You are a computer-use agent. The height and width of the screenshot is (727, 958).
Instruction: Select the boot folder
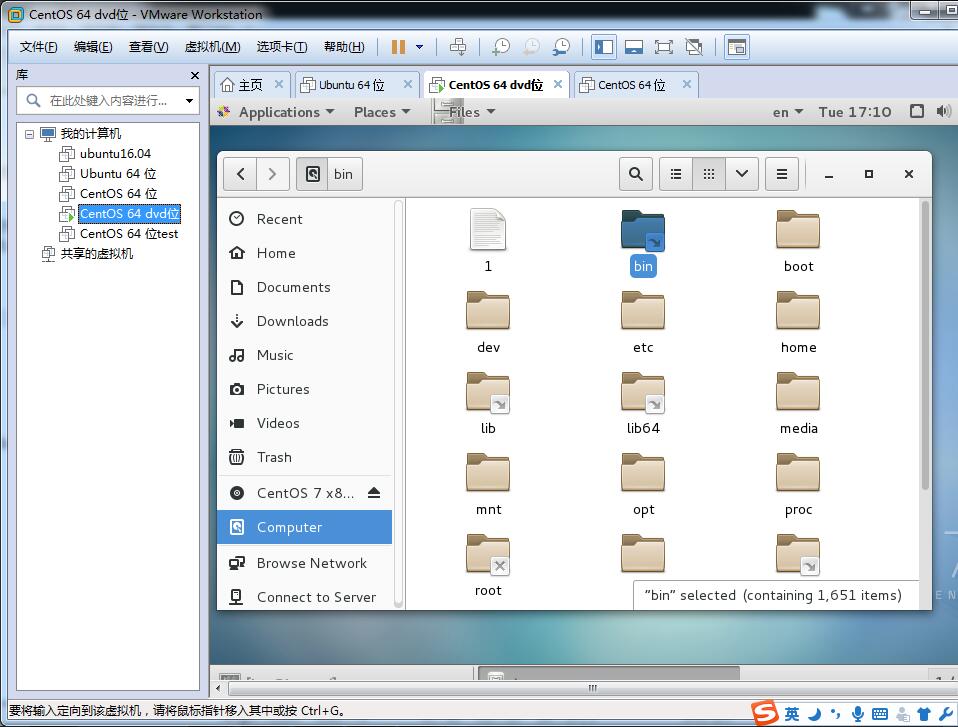(x=798, y=241)
